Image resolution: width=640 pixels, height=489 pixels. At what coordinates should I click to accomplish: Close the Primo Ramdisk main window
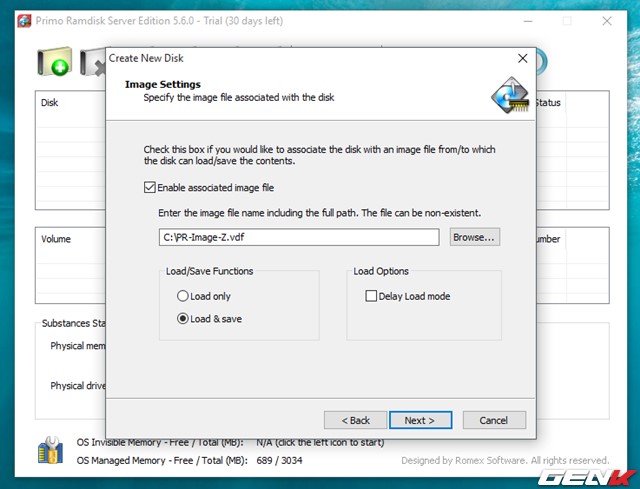[x=607, y=21]
